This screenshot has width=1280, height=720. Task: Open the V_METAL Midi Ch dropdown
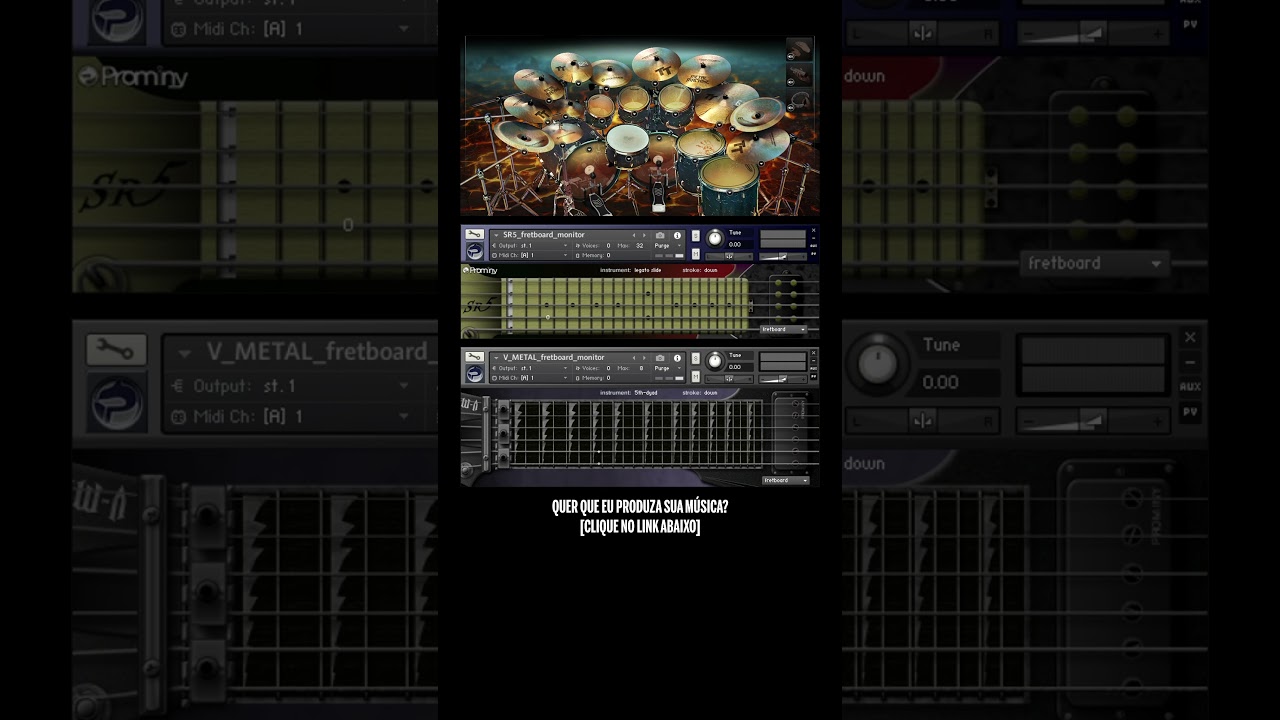[530, 378]
